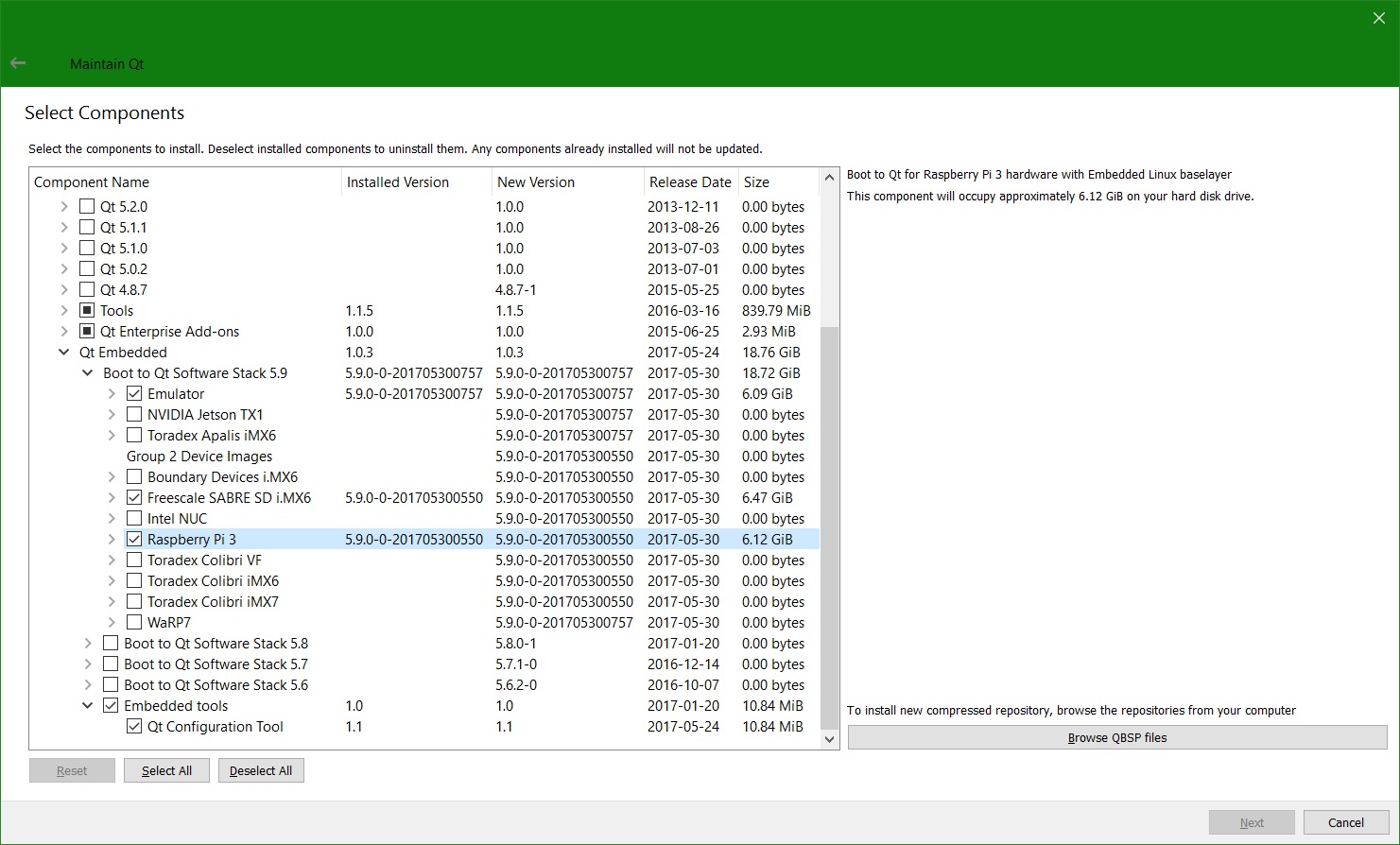Cancel the maintenance wizard

point(1346,822)
